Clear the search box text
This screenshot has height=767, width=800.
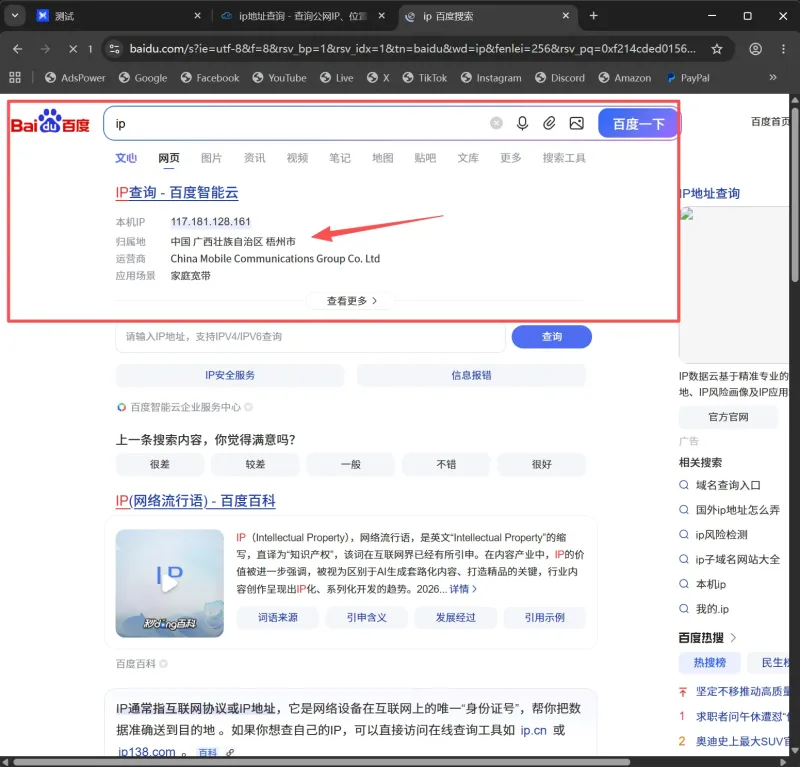[x=496, y=123]
